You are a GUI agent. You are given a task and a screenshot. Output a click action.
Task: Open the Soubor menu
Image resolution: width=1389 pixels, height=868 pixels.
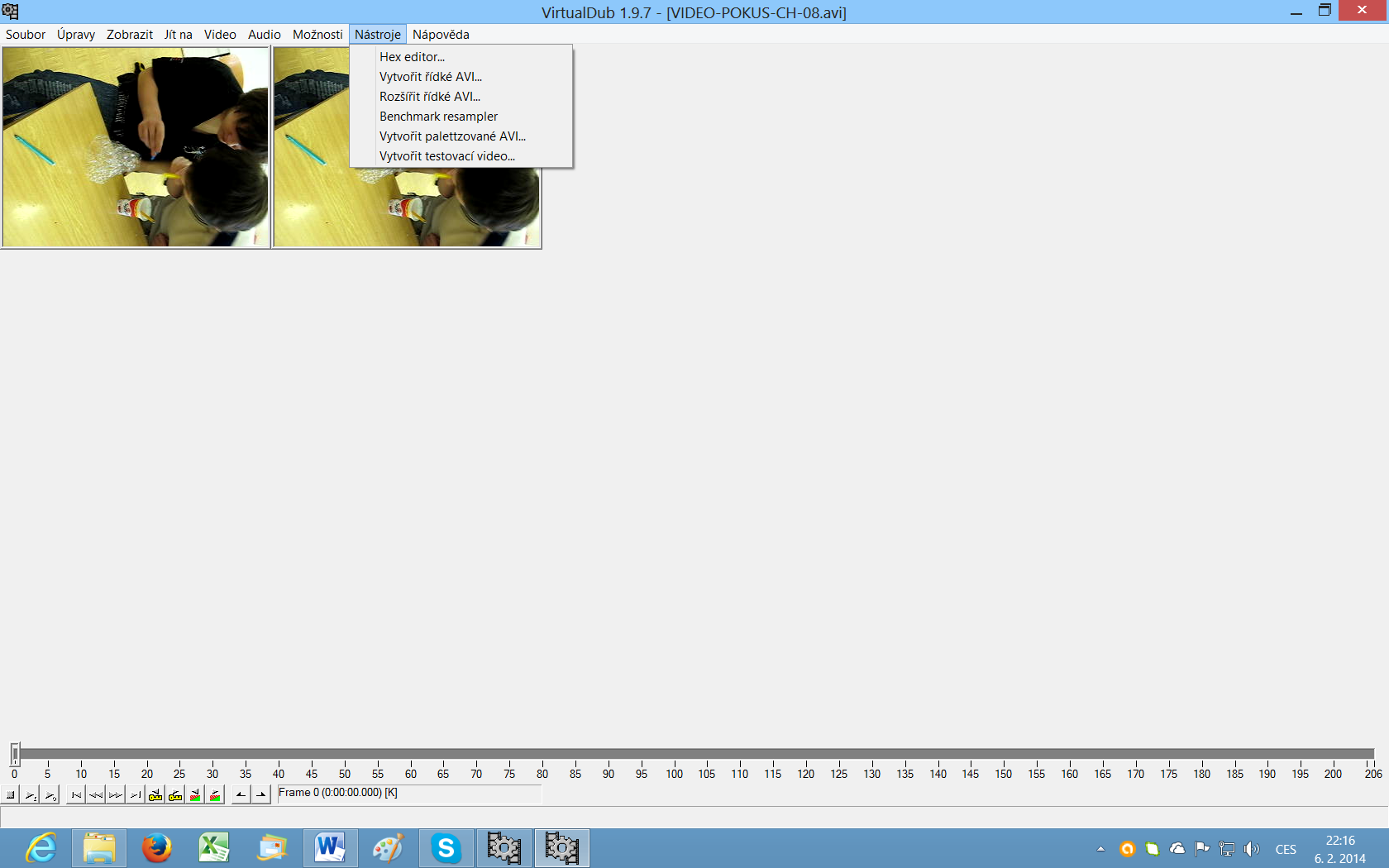[x=26, y=35]
